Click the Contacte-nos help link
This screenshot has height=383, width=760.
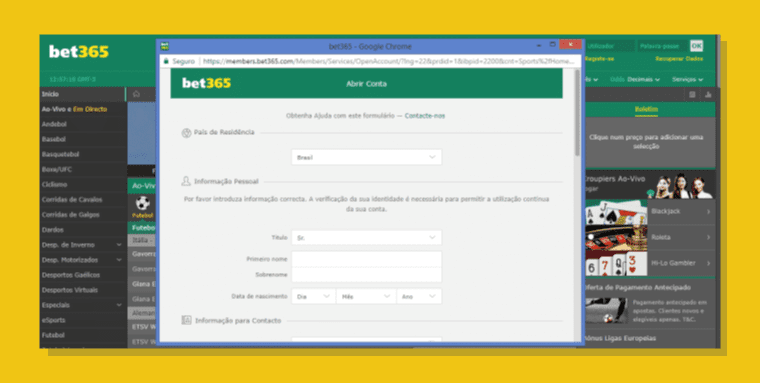point(425,116)
